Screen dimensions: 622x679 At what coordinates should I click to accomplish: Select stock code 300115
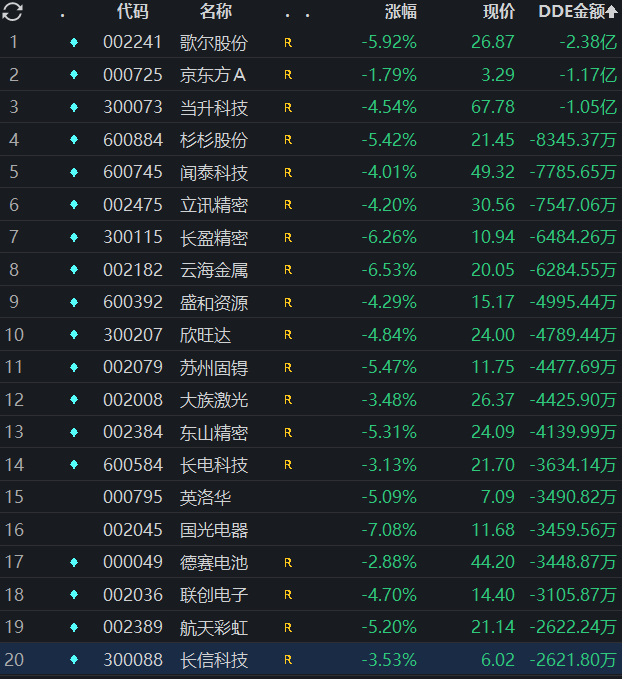(x=133, y=237)
